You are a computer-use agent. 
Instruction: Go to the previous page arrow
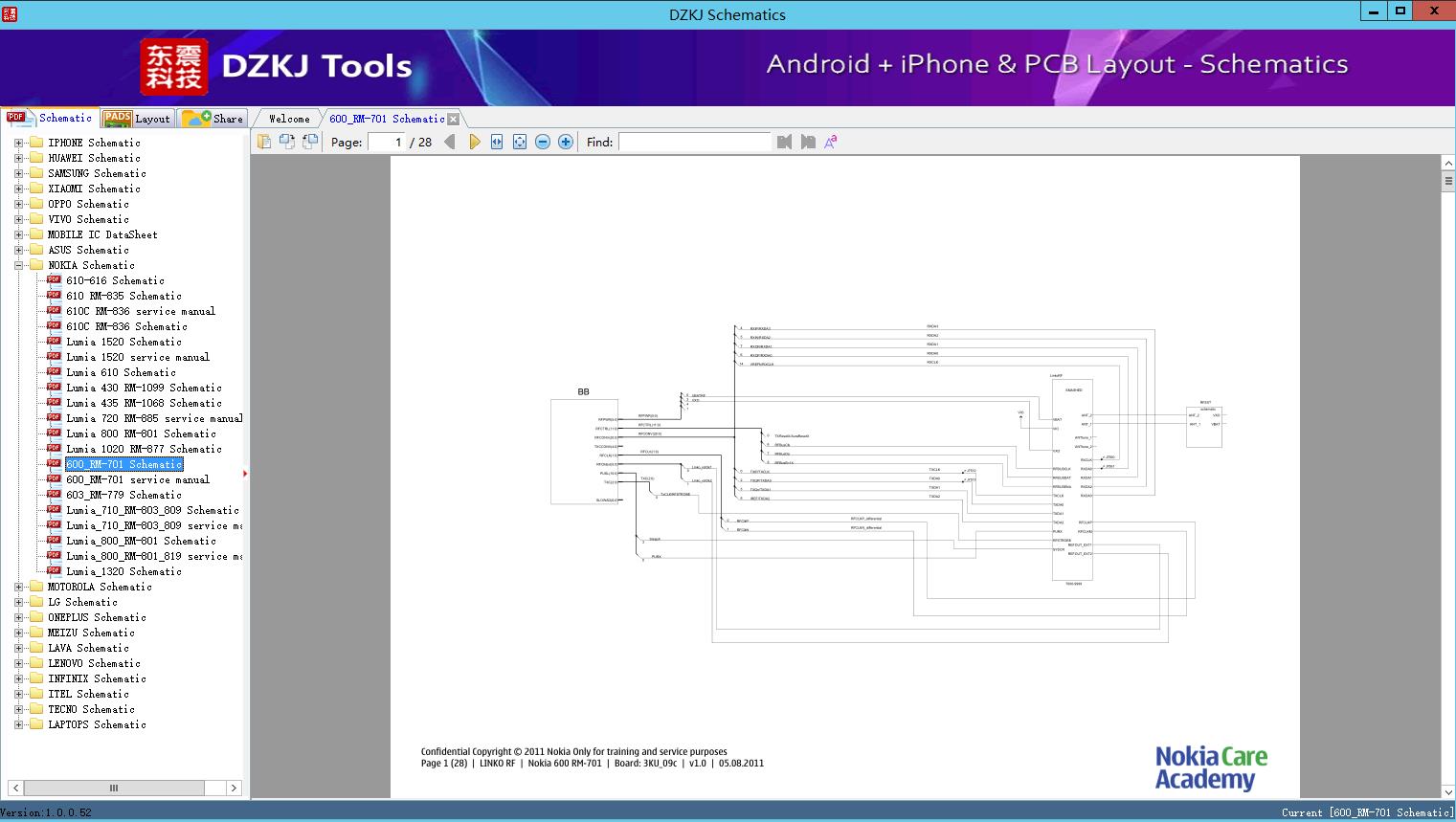click(x=450, y=142)
